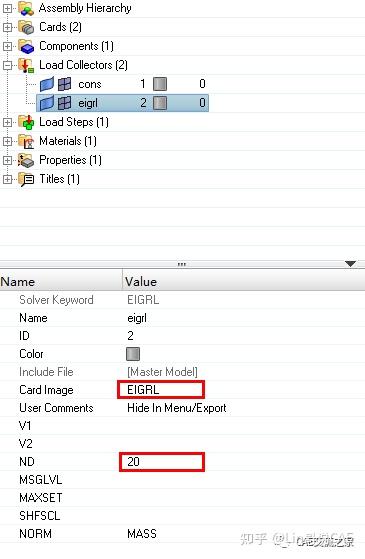The width and height of the screenshot is (365, 559).
Task: Select Titles (1) tree label
Action: click(60, 179)
